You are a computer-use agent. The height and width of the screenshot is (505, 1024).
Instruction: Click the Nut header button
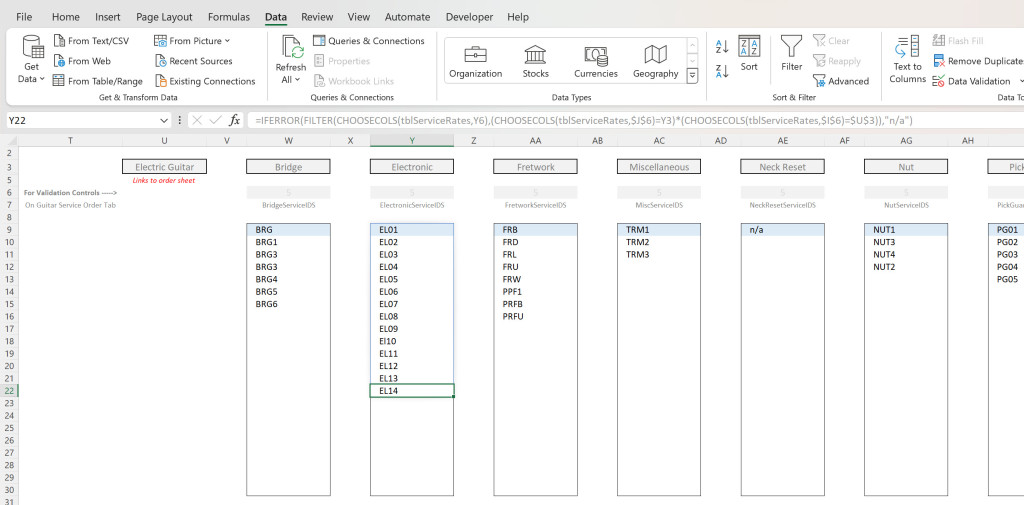(906, 167)
